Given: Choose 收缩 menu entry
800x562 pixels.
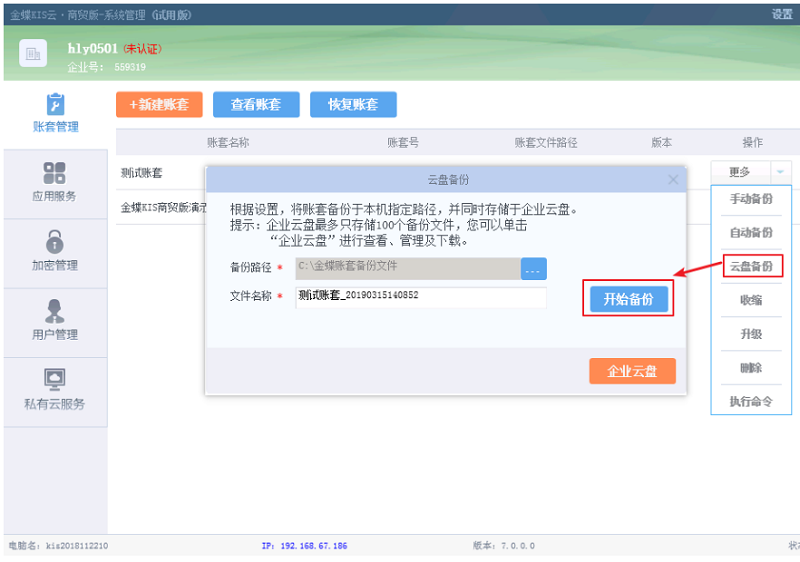Looking at the screenshot, I should click(x=750, y=301).
